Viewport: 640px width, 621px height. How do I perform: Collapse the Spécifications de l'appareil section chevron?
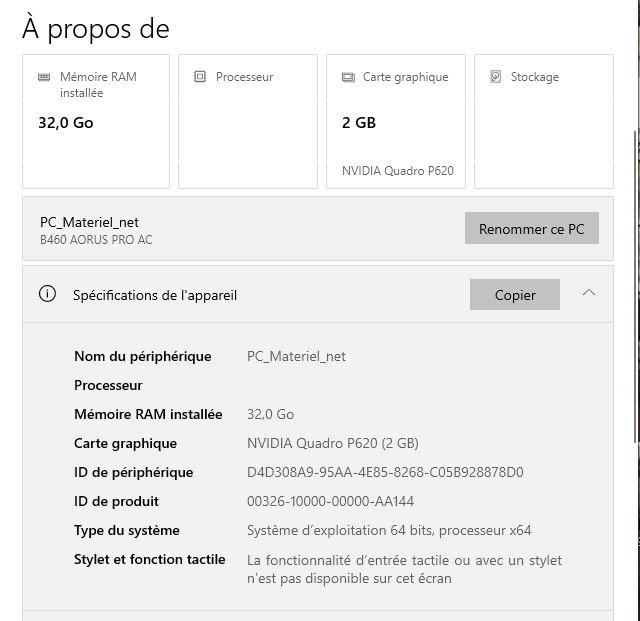[589, 293]
